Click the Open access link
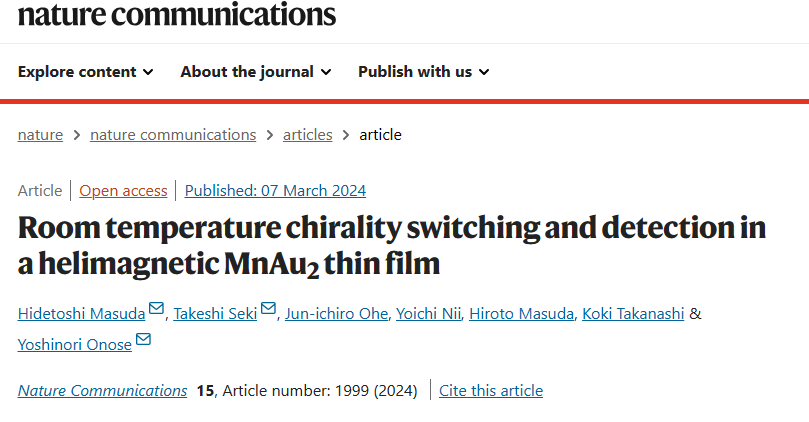809x422 pixels. (123, 190)
